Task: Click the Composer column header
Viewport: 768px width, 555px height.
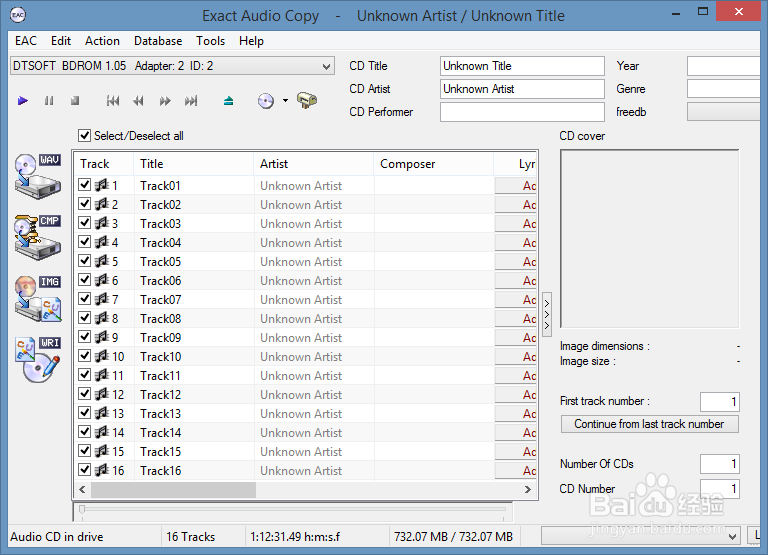Action: (433, 164)
